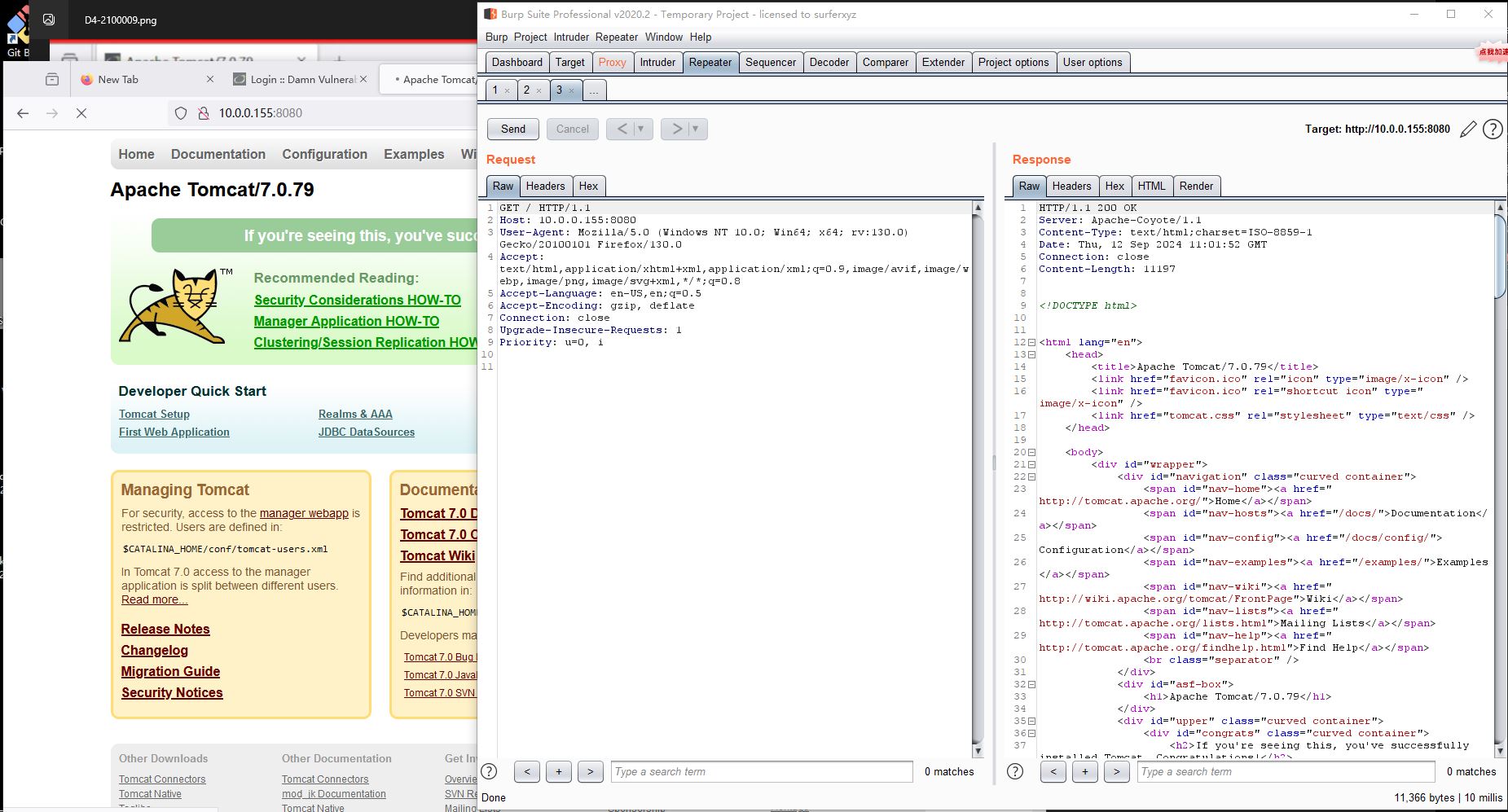Show the response Render view tab

click(x=1196, y=186)
